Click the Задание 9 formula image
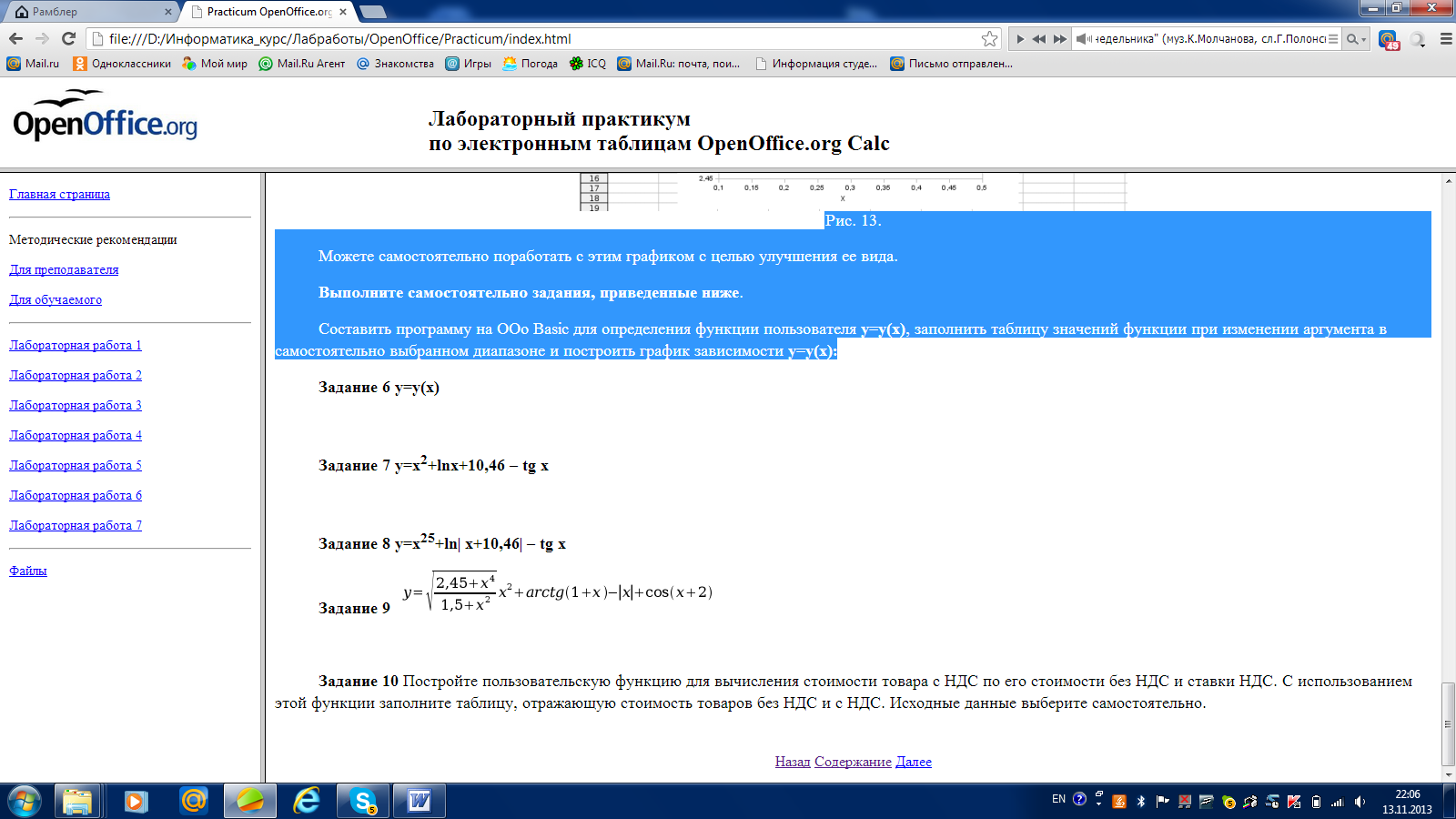This screenshot has height=819, width=1456. pyautogui.click(x=558, y=591)
